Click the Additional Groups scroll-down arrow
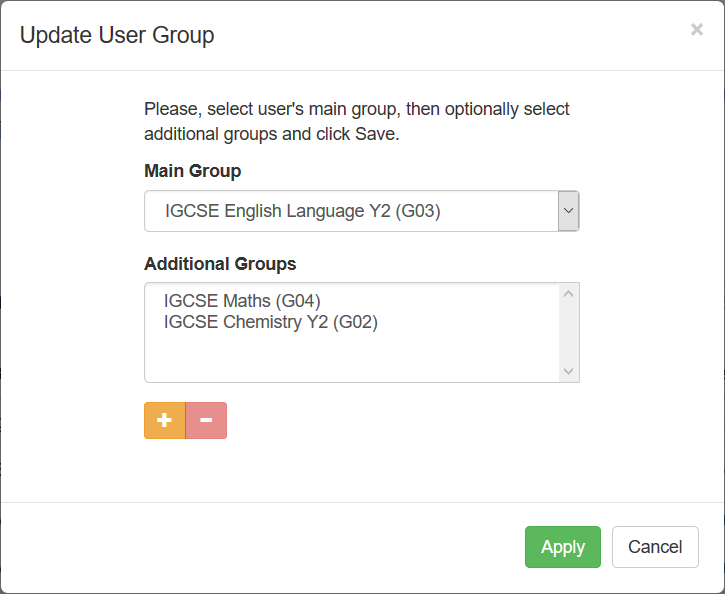 pos(569,371)
